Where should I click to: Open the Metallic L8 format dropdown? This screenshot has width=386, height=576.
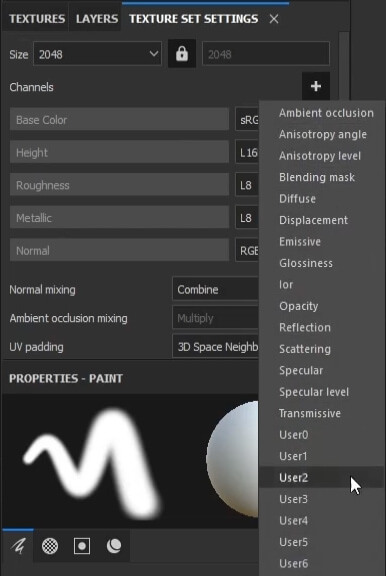247,218
